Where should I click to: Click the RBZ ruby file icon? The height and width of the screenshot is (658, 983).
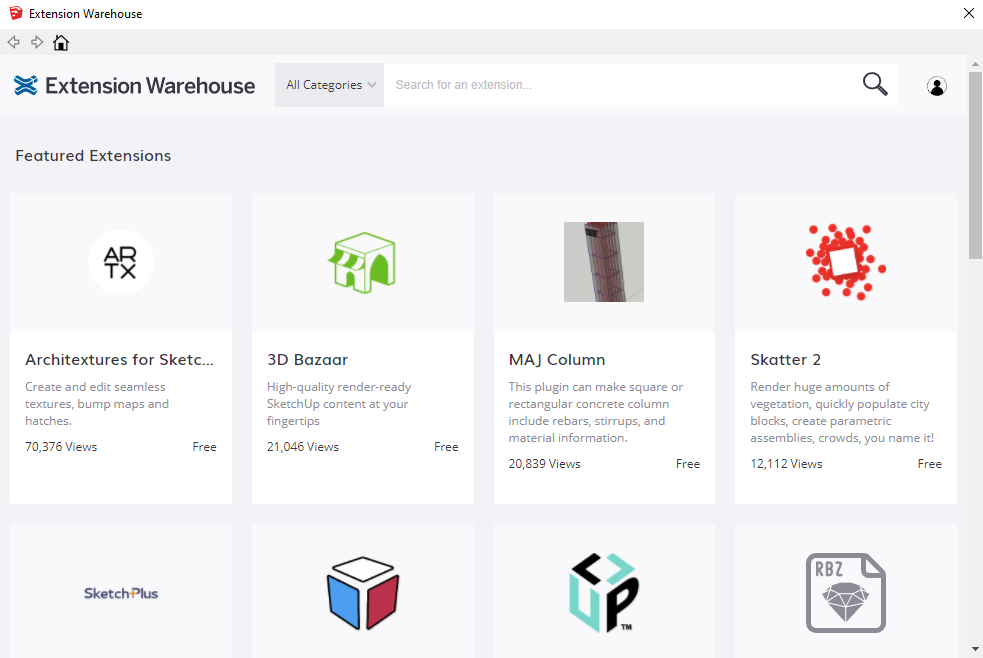tap(845, 593)
